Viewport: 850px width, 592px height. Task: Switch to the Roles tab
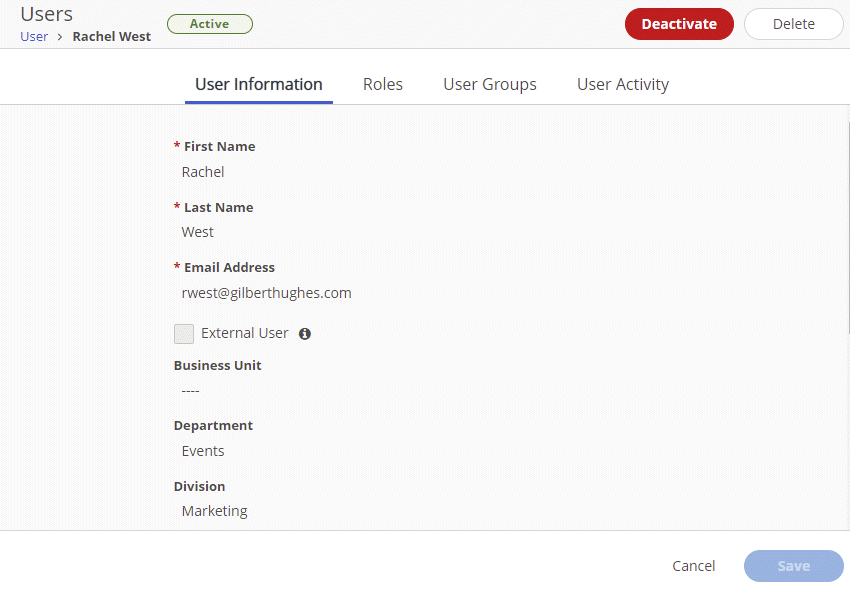[383, 84]
